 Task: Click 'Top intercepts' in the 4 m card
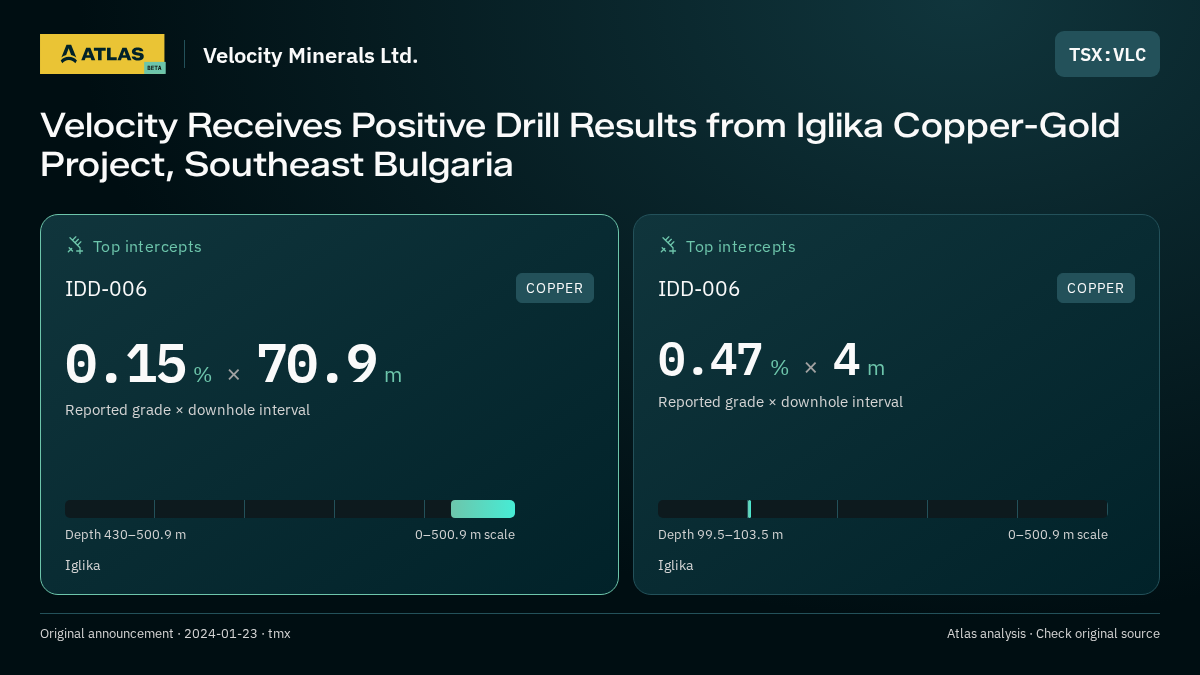(740, 246)
